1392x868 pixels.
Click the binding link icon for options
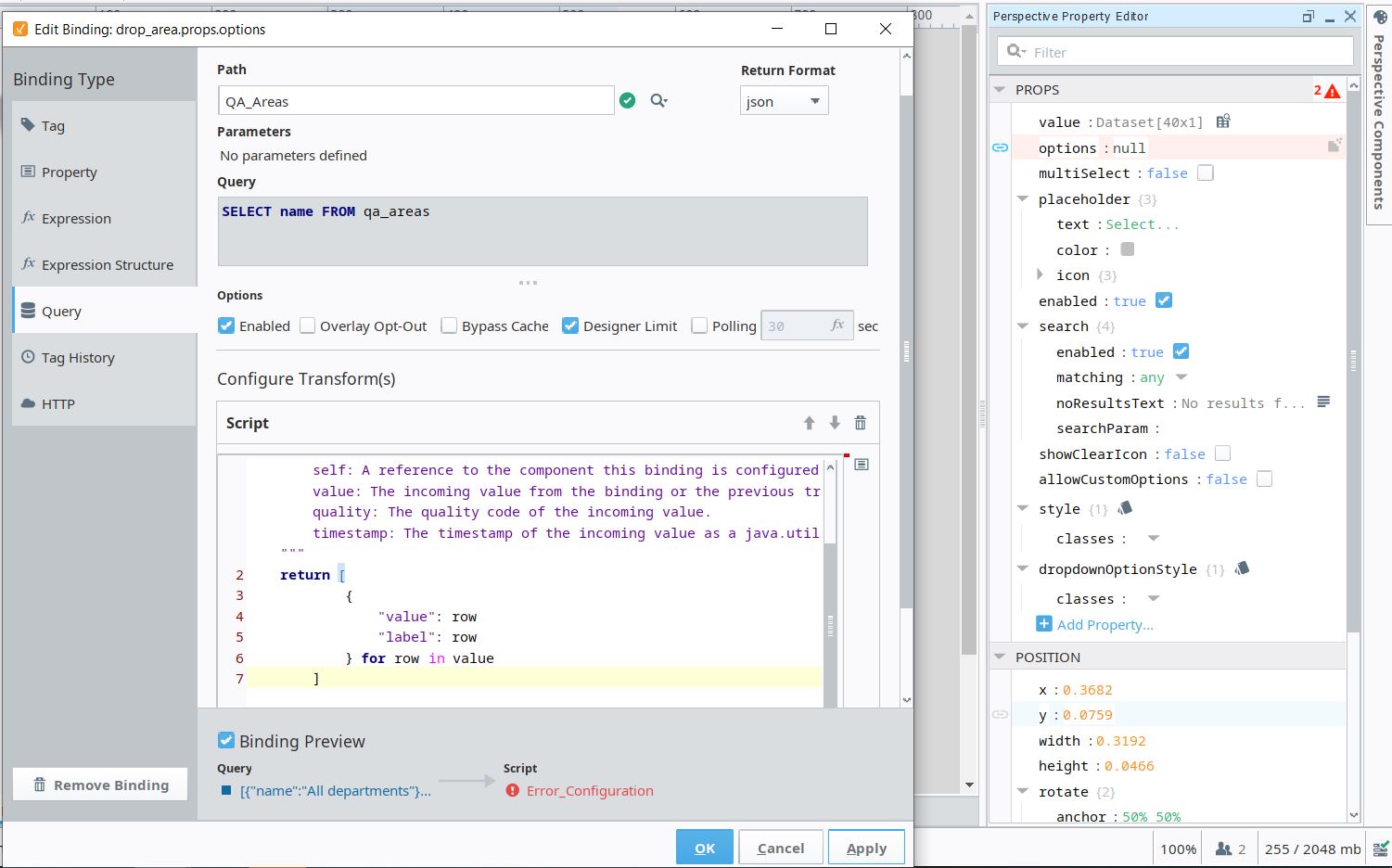[x=1001, y=147]
